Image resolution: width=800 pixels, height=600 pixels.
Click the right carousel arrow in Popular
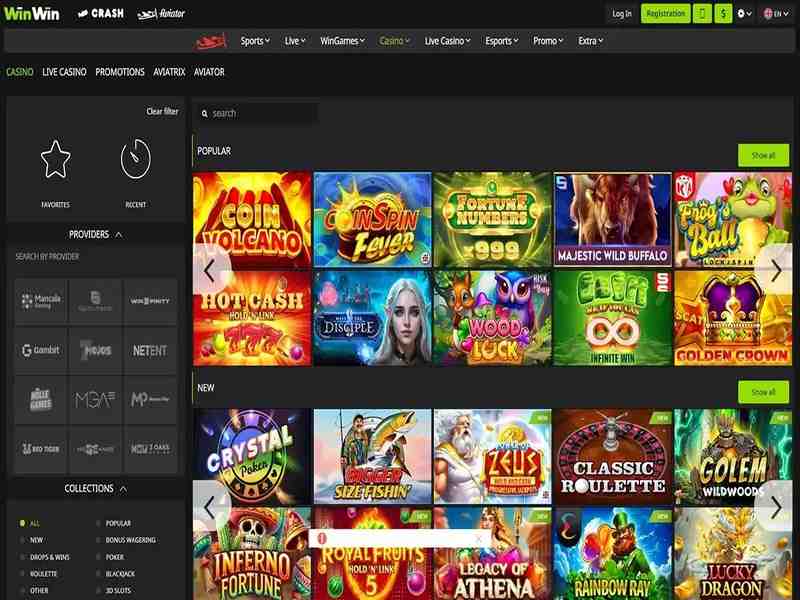pos(776,268)
